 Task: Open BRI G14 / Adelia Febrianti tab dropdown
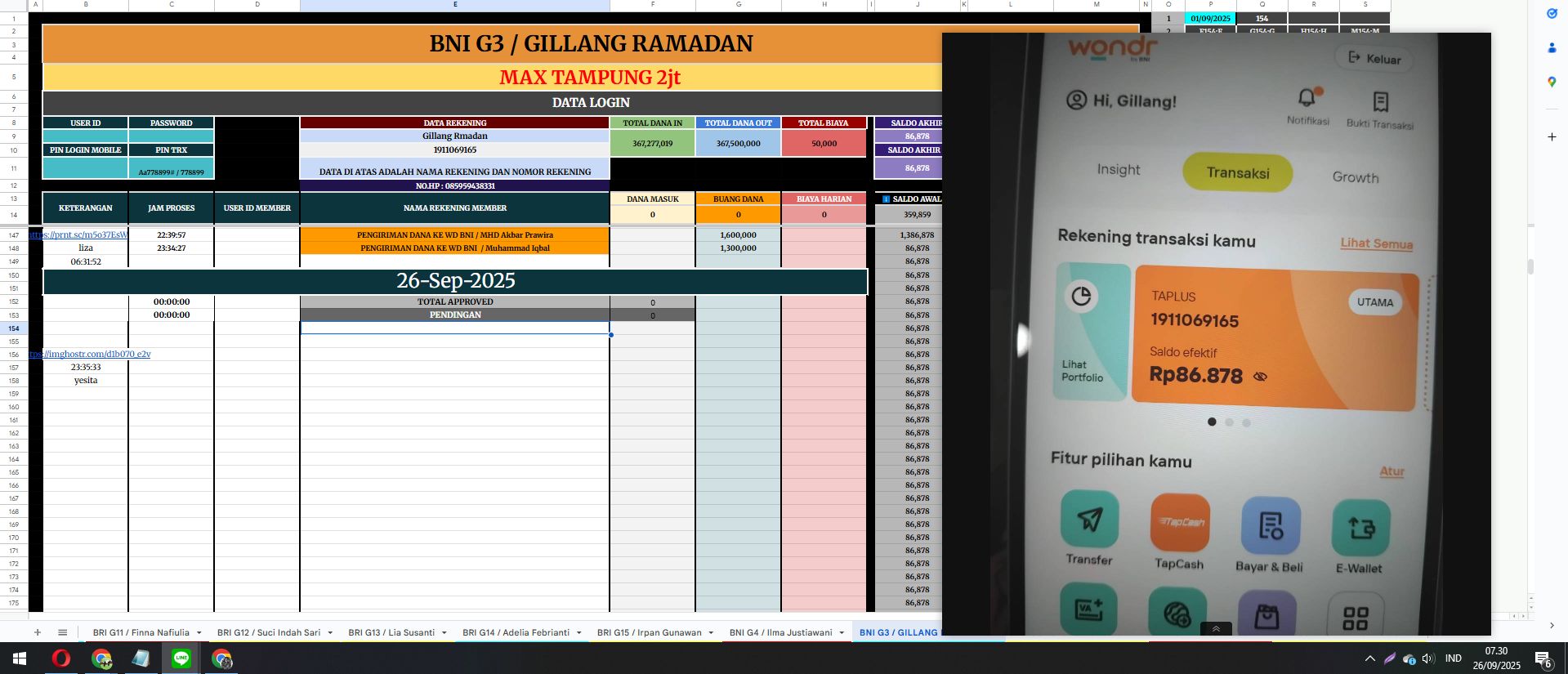(579, 633)
